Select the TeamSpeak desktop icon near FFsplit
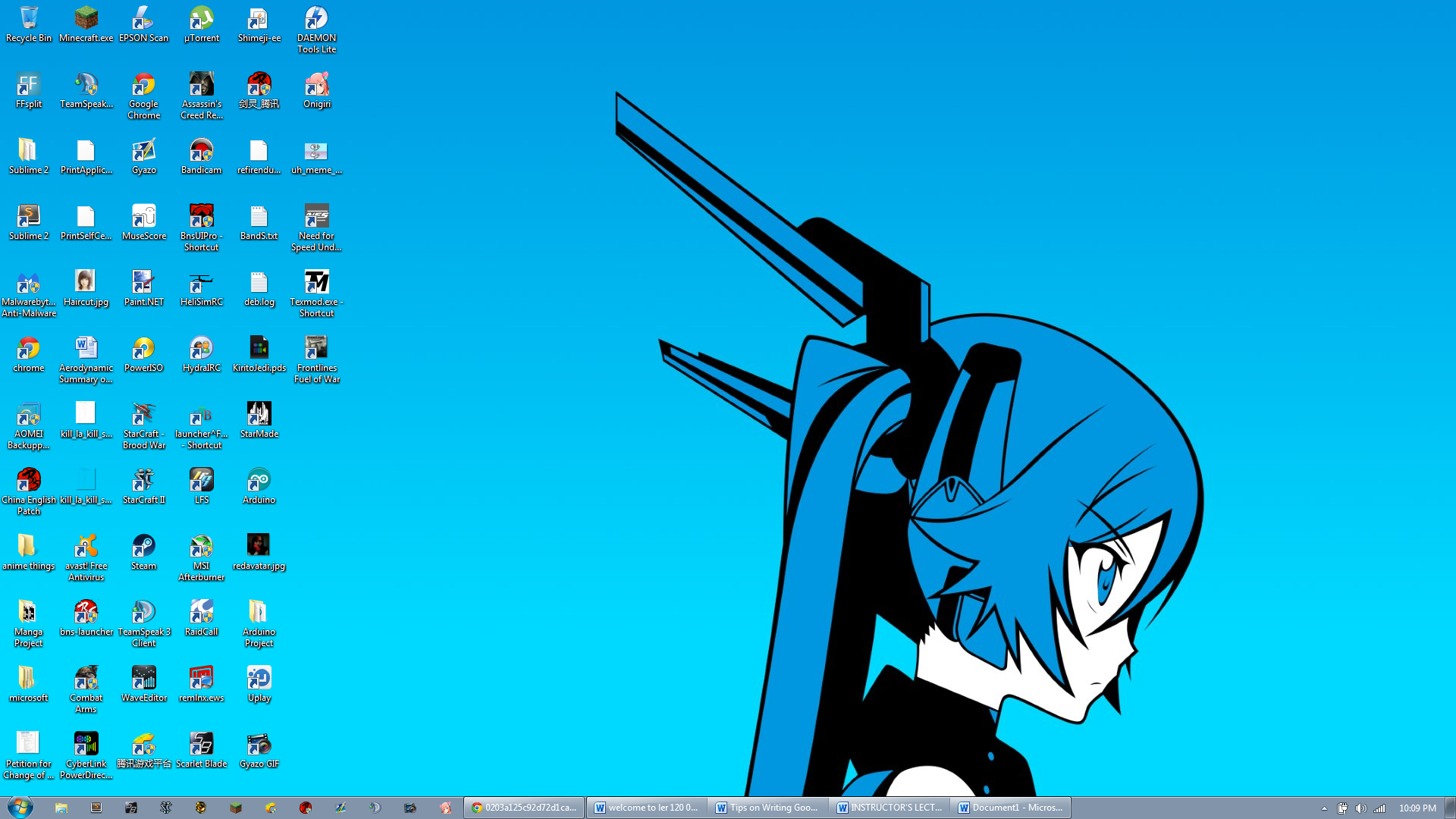Viewport: 1456px width, 819px height. point(86,90)
